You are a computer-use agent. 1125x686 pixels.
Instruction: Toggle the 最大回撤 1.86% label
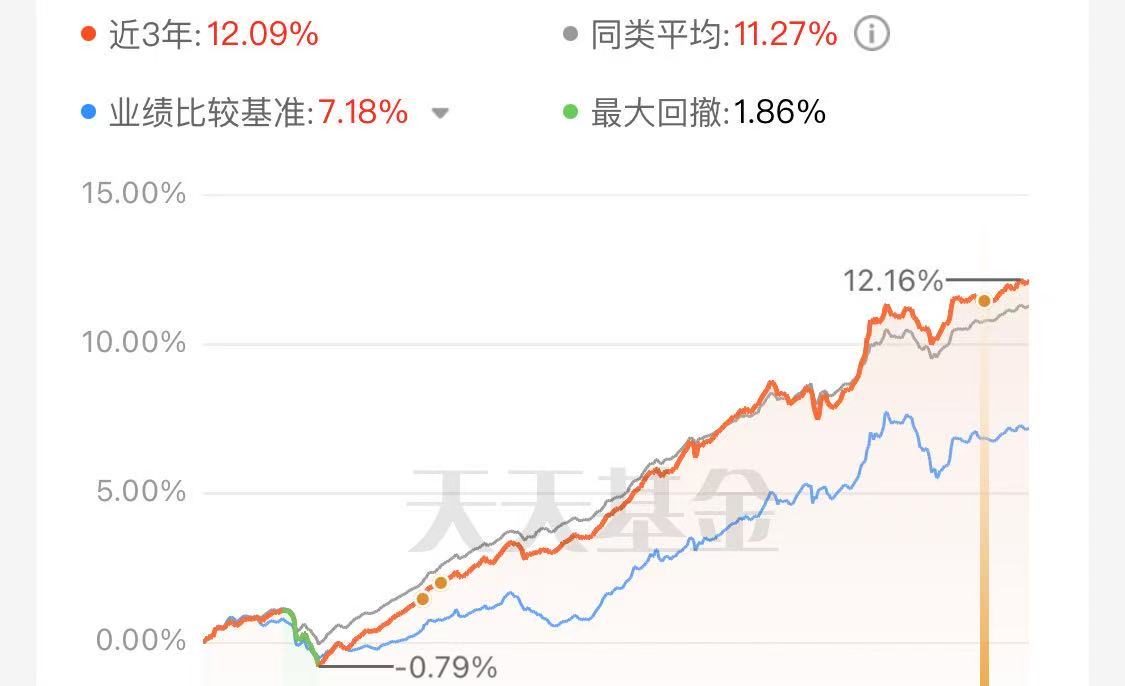708,113
